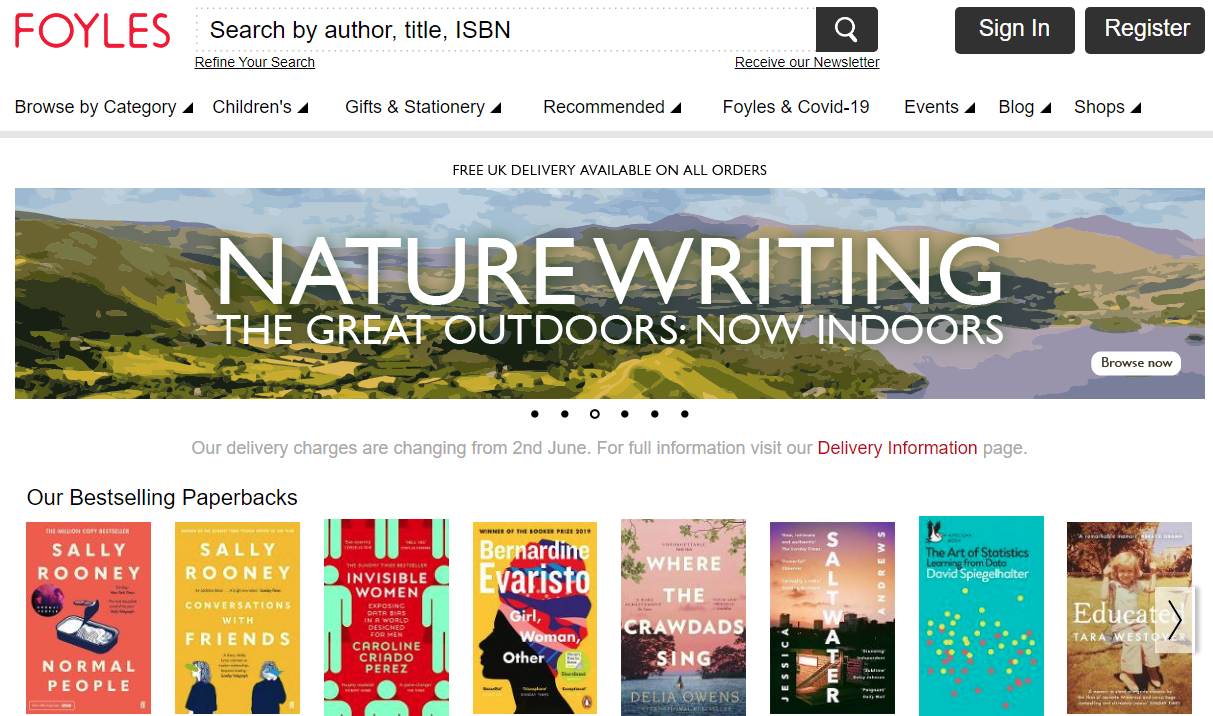Screen dimensions: 1213x716
Task: Expand the Children's dropdown menu
Action: (260, 107)
